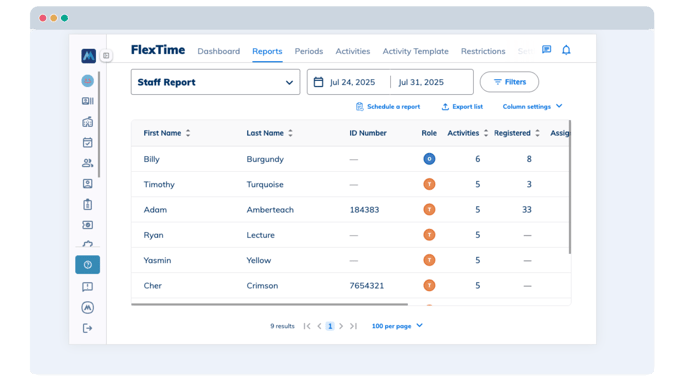The image size is (688, 387).
Task: Open the school building sidebar icon
Action: point(87,122)
